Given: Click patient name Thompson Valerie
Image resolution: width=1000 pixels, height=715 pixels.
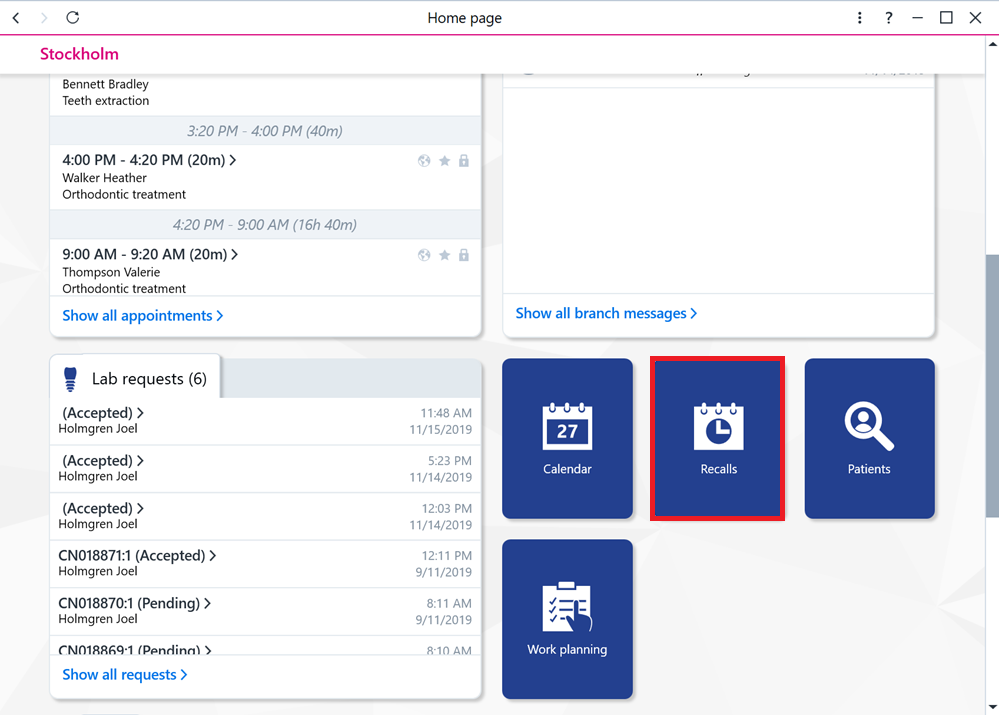Looking at the screenshot, I should coord(111,272).
